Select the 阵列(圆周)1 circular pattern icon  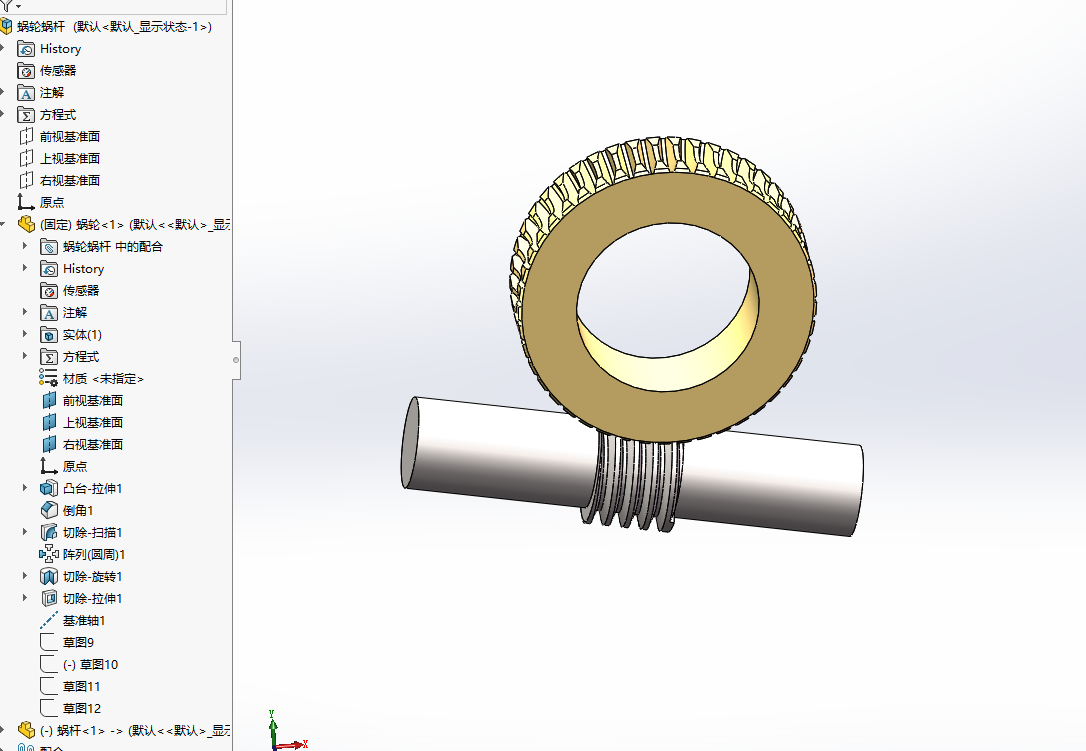pos(48,554)
